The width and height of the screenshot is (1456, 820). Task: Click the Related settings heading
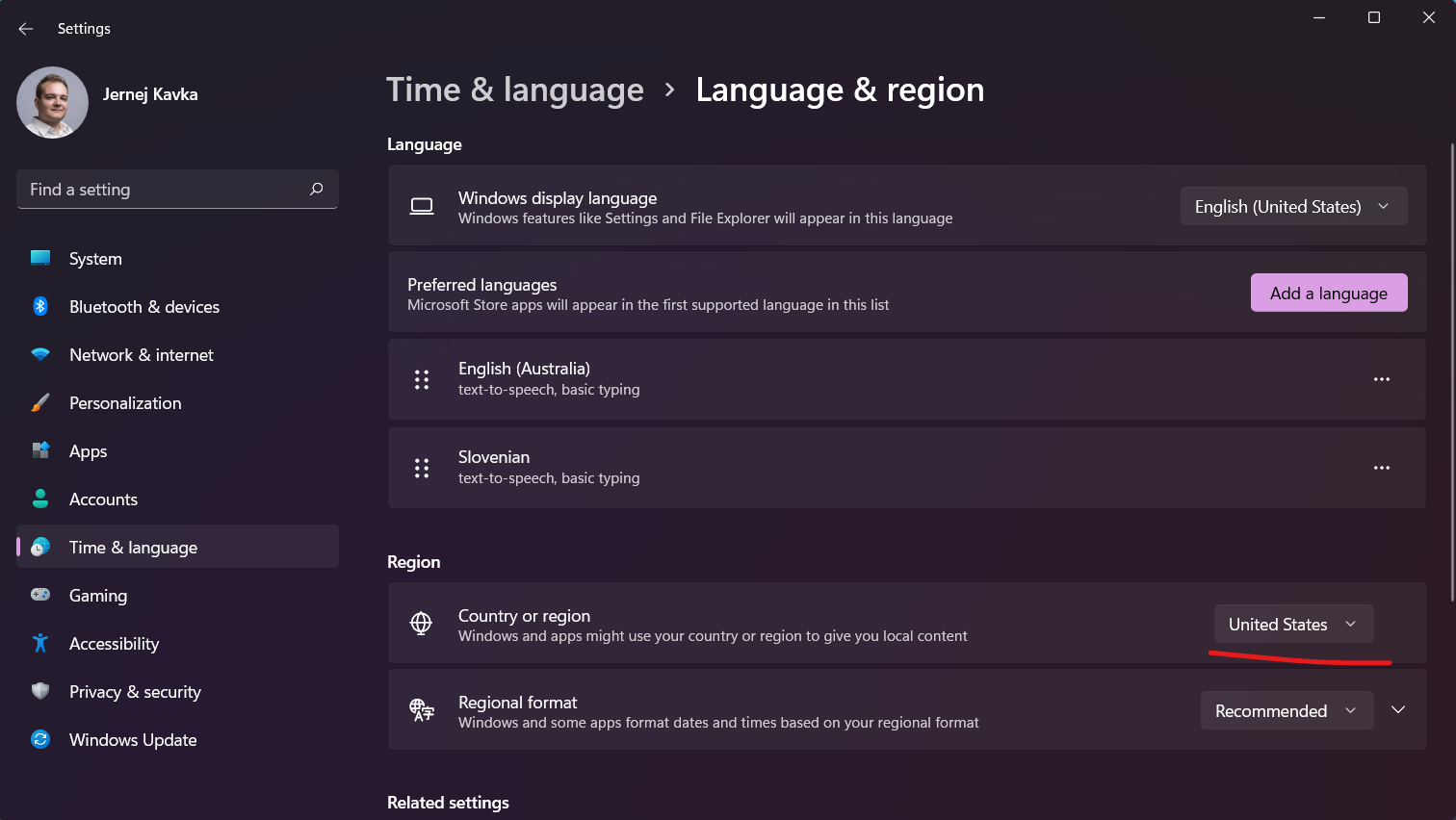click(448, 803)
